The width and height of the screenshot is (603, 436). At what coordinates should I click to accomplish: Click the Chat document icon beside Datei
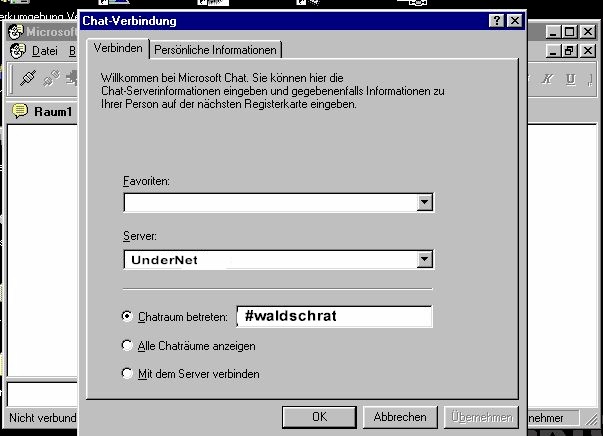click(18, 51)
